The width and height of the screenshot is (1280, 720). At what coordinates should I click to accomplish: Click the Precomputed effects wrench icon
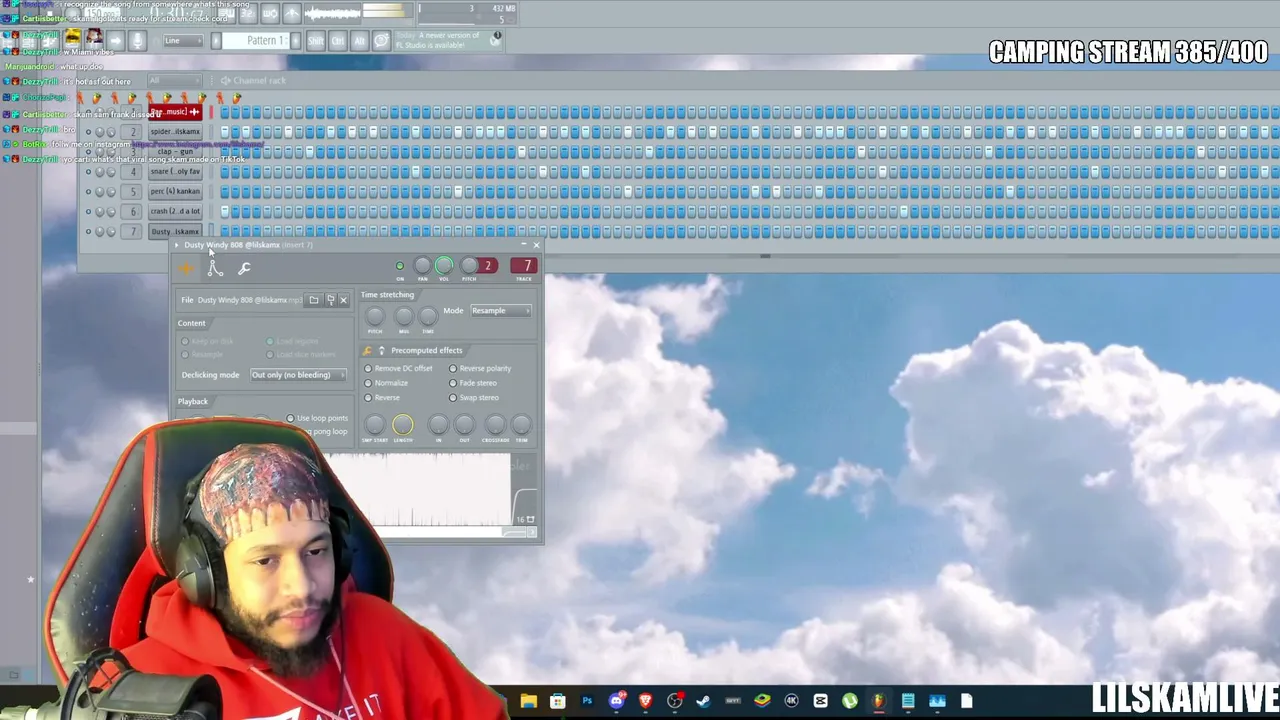(x=367, y=351)
